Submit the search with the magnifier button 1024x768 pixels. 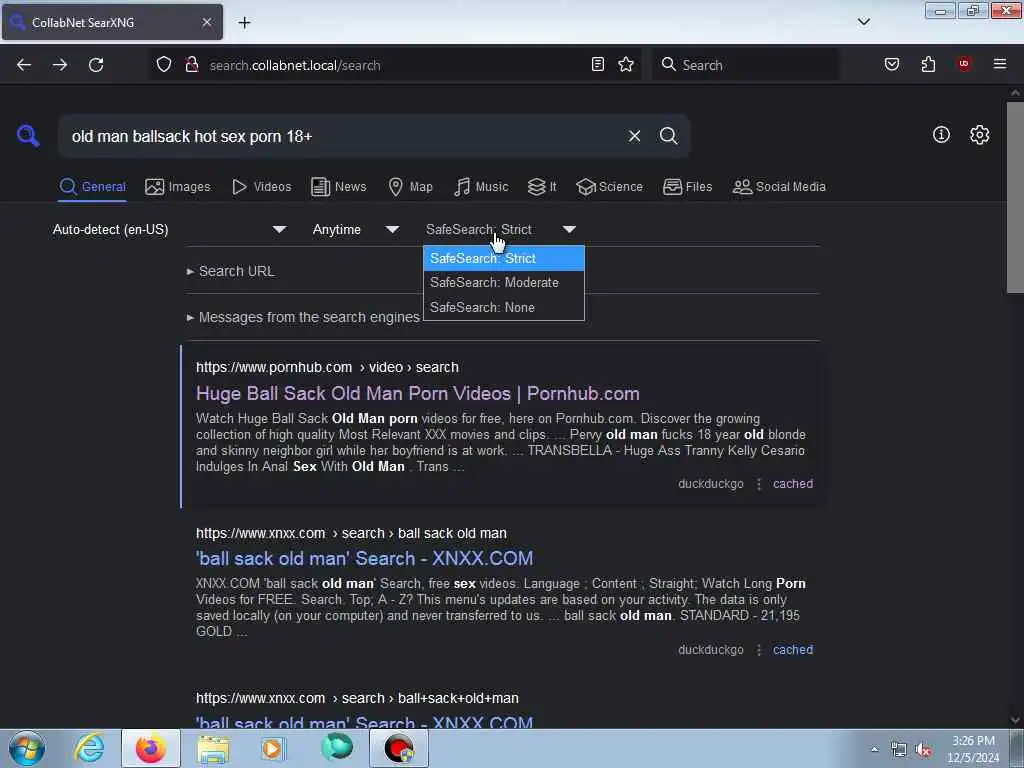tap(669, 136)
